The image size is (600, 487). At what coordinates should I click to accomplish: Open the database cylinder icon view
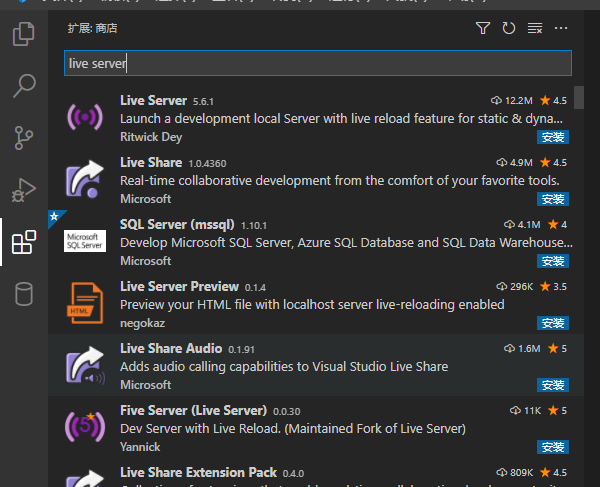coord(23,294)
